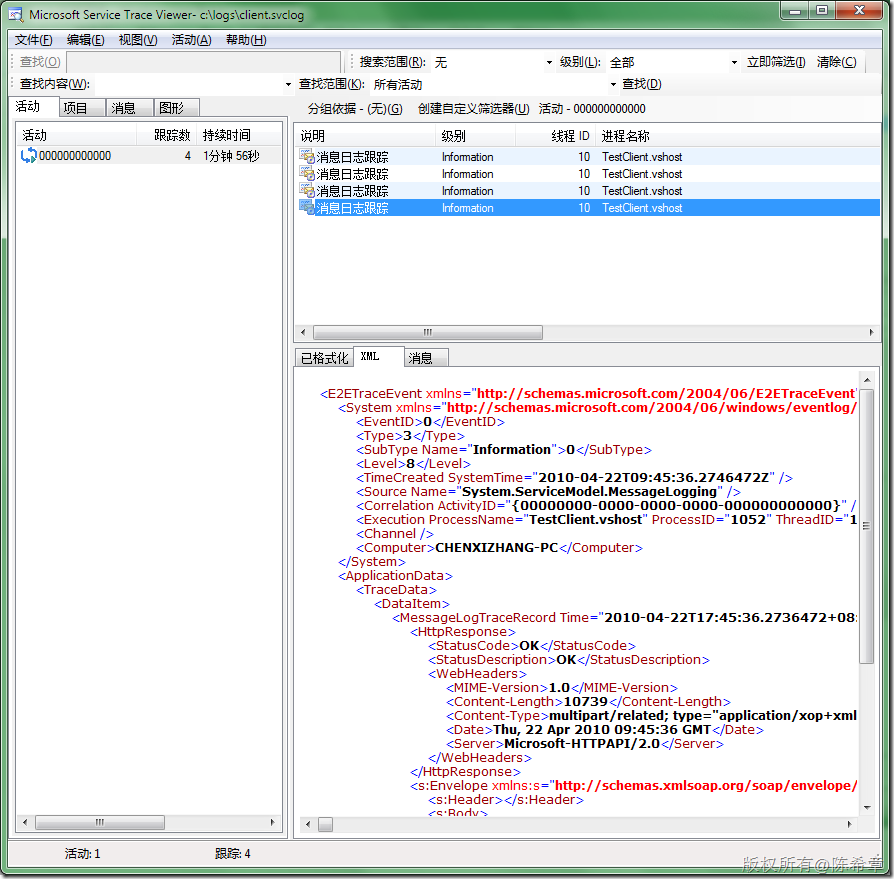
Task: Click the StatusCode OK element in XML
Action: [x=531, y=646]
